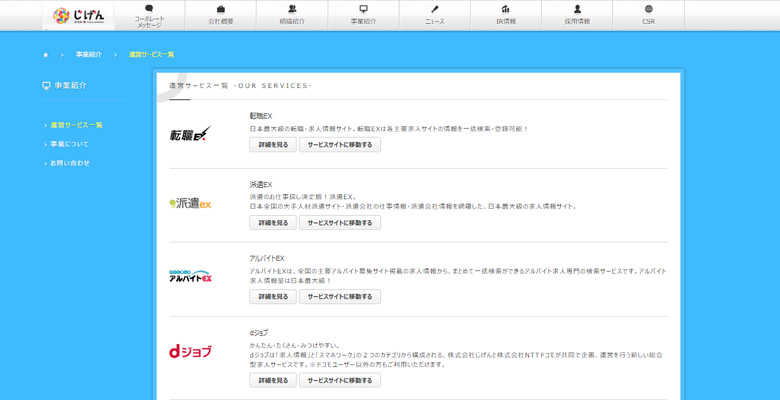Click the home icon in breadcrumb
The width and height of the screenshot is (780, 400).
pyautogui.click(x=46, y=55)
